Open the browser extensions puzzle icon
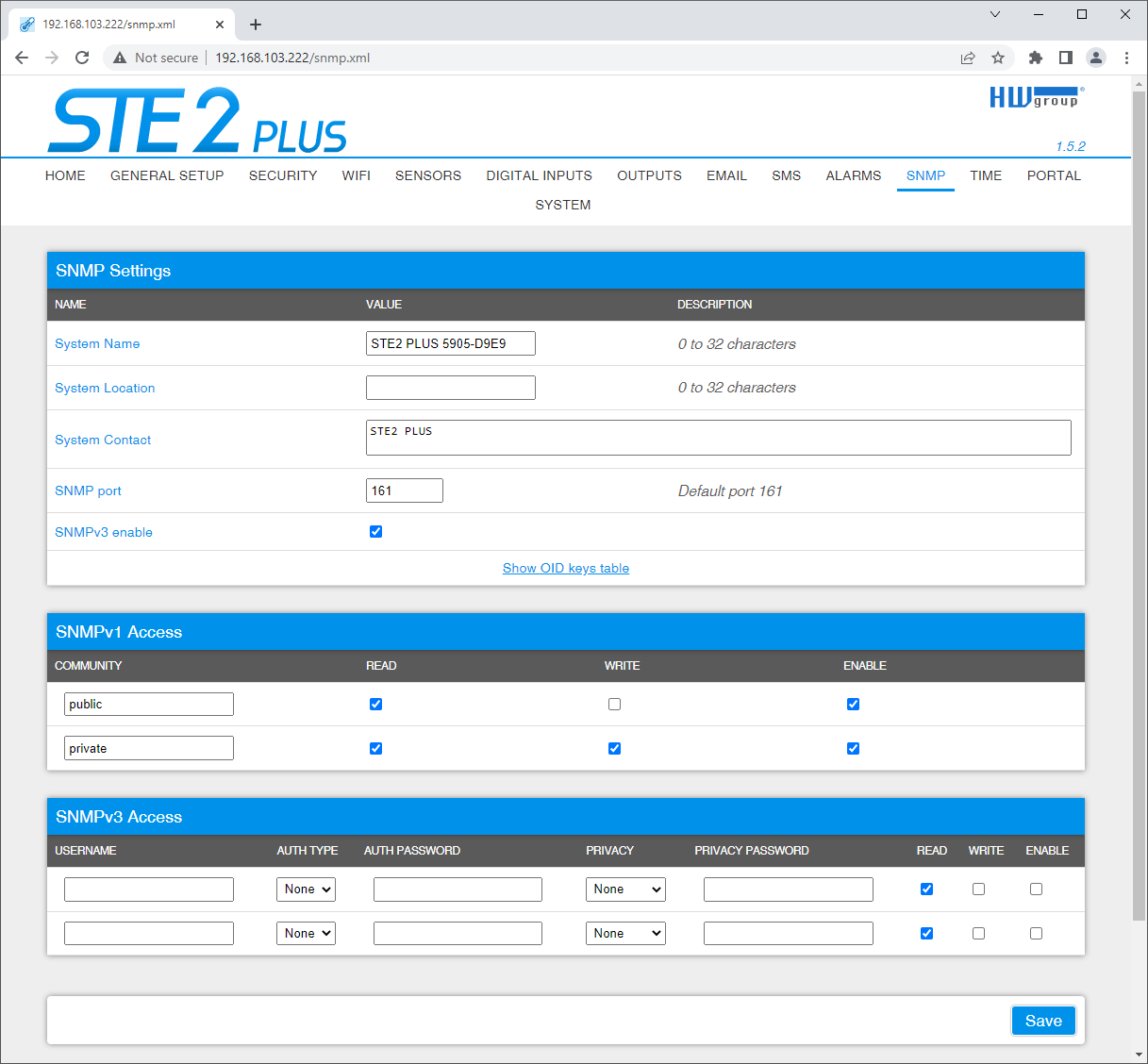Viewport: 1148px width, 1064px height. tap(1035, 58)
